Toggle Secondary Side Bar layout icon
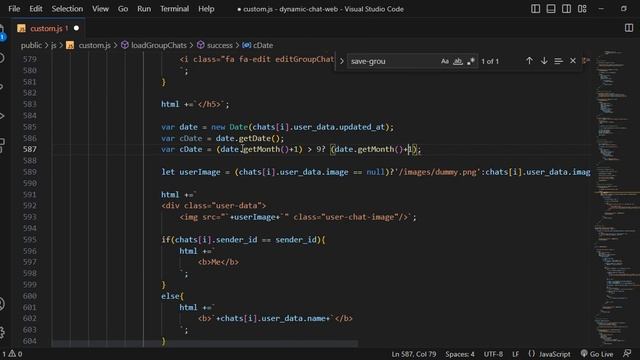Image resolution: width=640 pixels, height=360 pixels. pos(567,9)
